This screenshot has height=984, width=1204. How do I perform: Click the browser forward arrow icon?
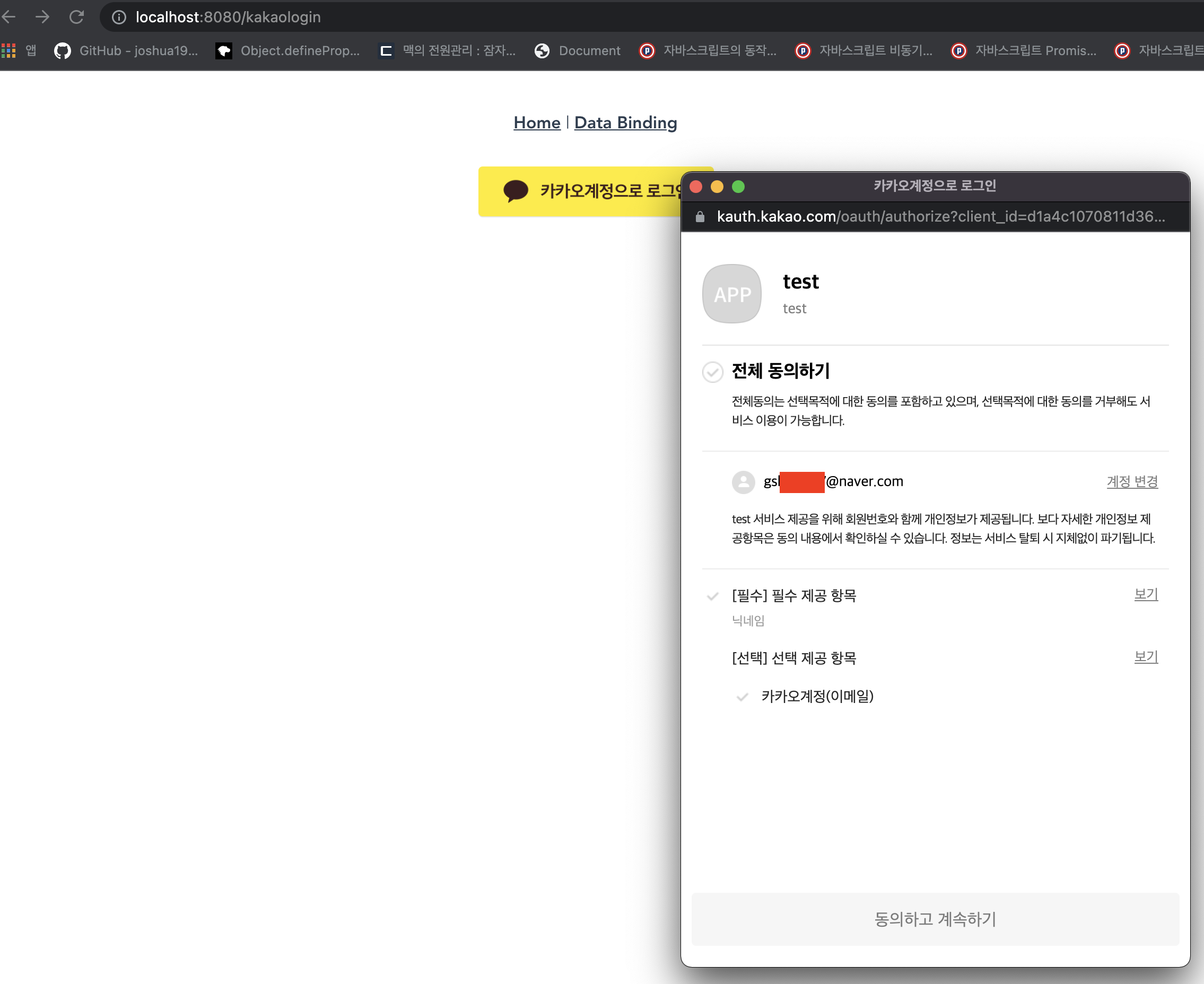42,17
